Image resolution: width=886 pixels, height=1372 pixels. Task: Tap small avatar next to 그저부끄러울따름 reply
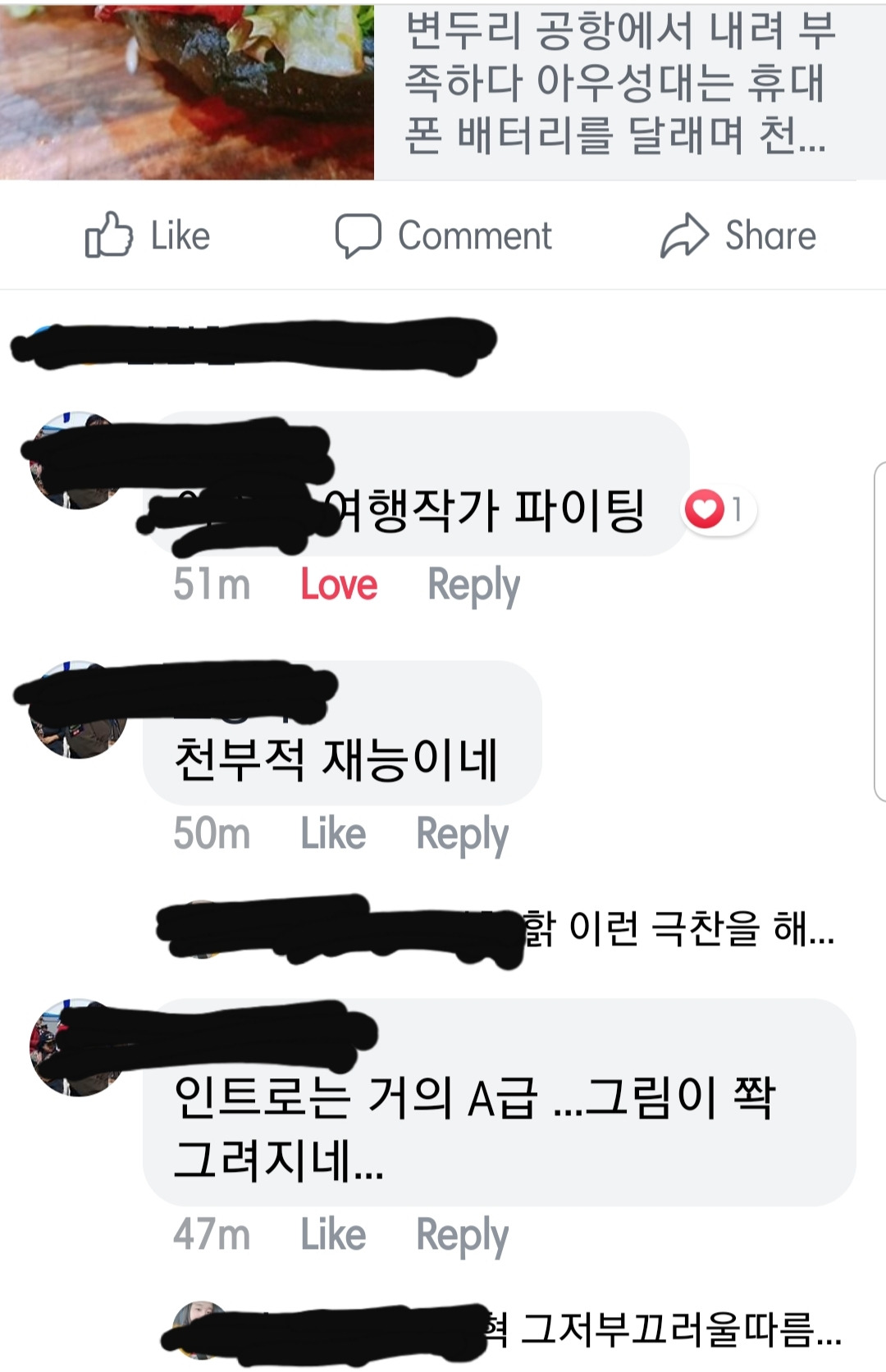pyautogui.click(x=199, y=1328)
